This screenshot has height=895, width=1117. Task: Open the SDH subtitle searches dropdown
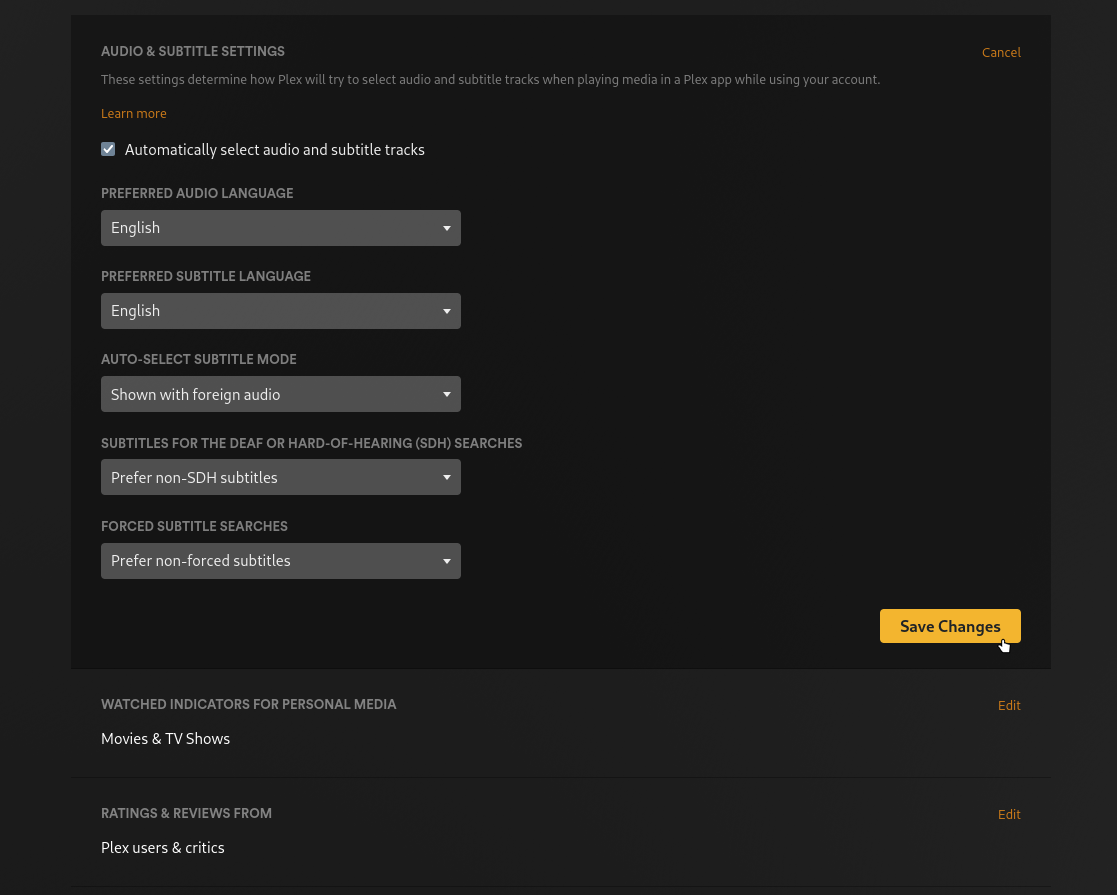coord(280,477)
